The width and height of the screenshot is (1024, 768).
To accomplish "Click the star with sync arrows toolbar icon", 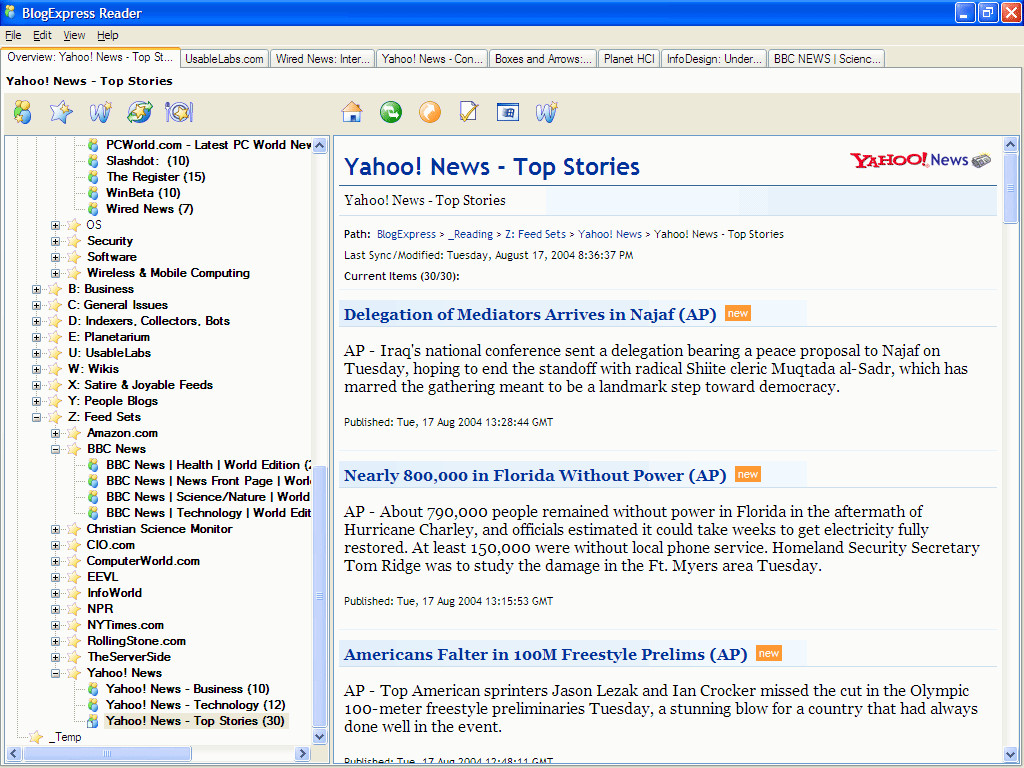I will (x=140, y=112).
